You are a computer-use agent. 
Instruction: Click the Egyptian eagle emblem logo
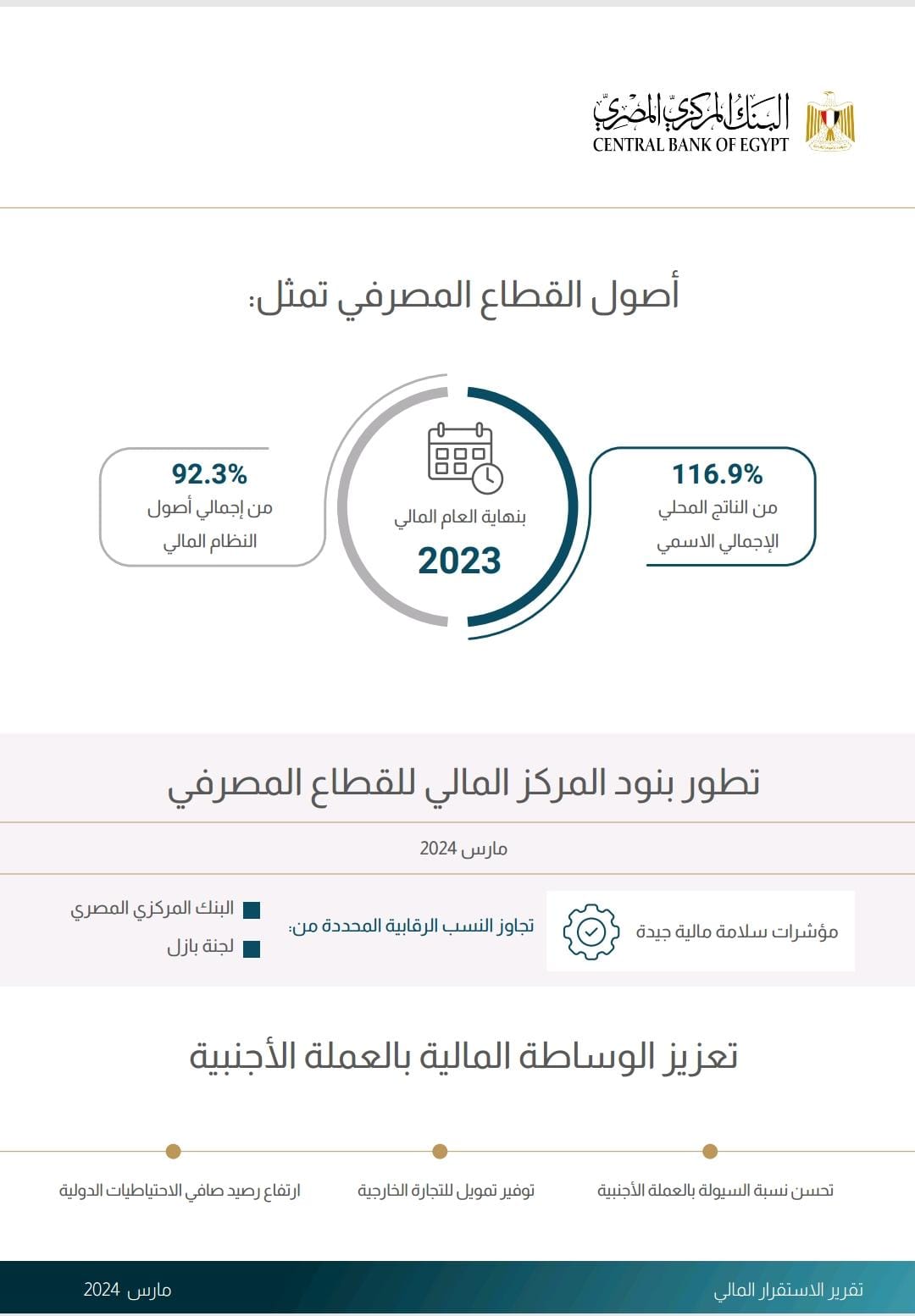829,121
